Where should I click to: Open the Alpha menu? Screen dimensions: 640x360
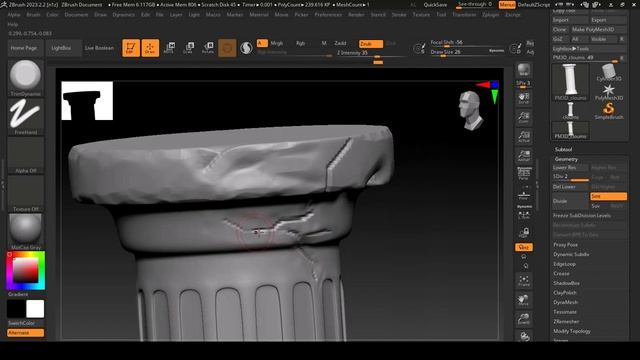pos(13,15)
